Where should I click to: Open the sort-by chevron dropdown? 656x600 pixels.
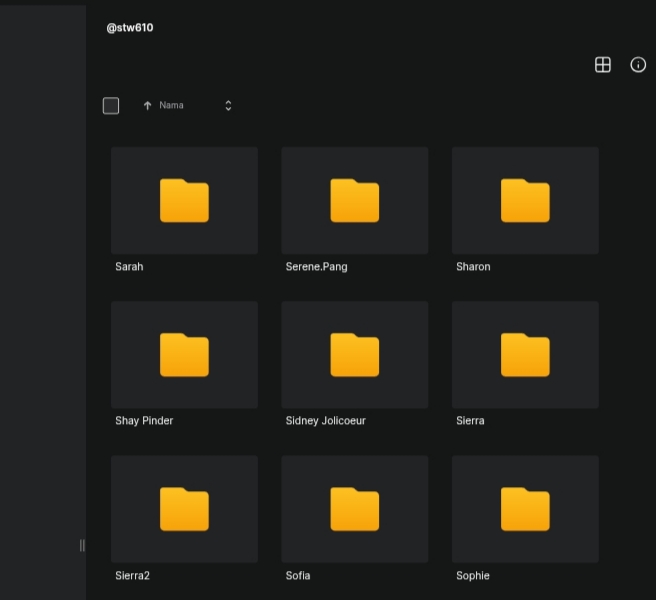[x=228, y=105]
